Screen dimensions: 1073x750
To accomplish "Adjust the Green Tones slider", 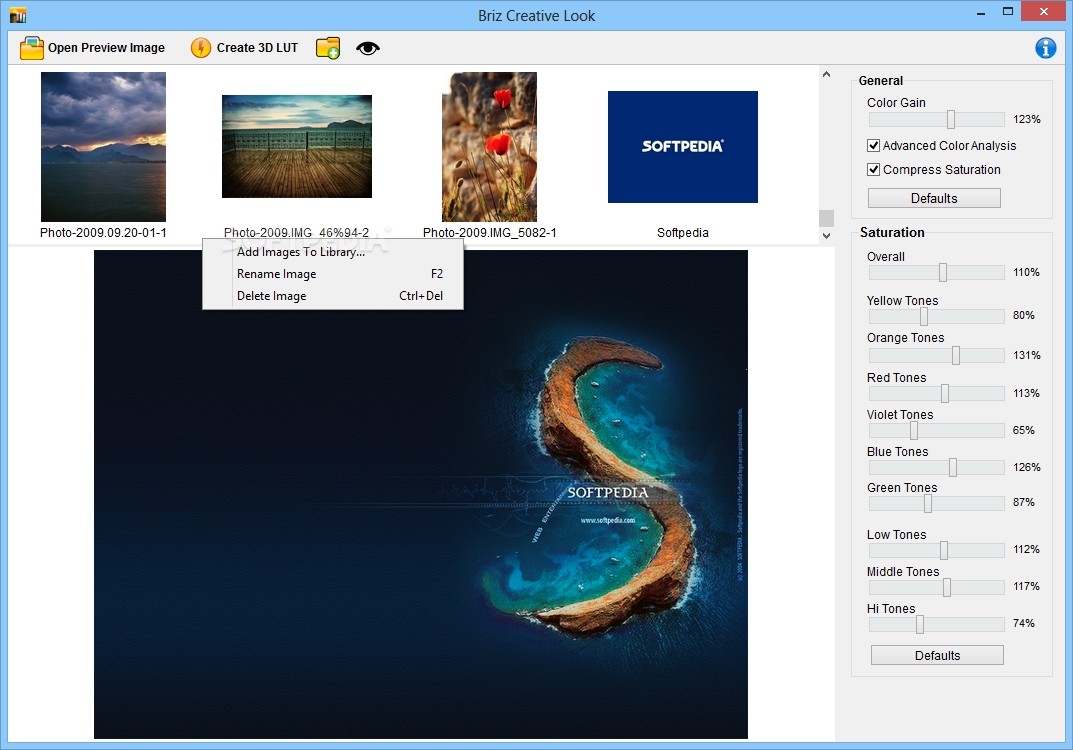I will click(927, 504).
